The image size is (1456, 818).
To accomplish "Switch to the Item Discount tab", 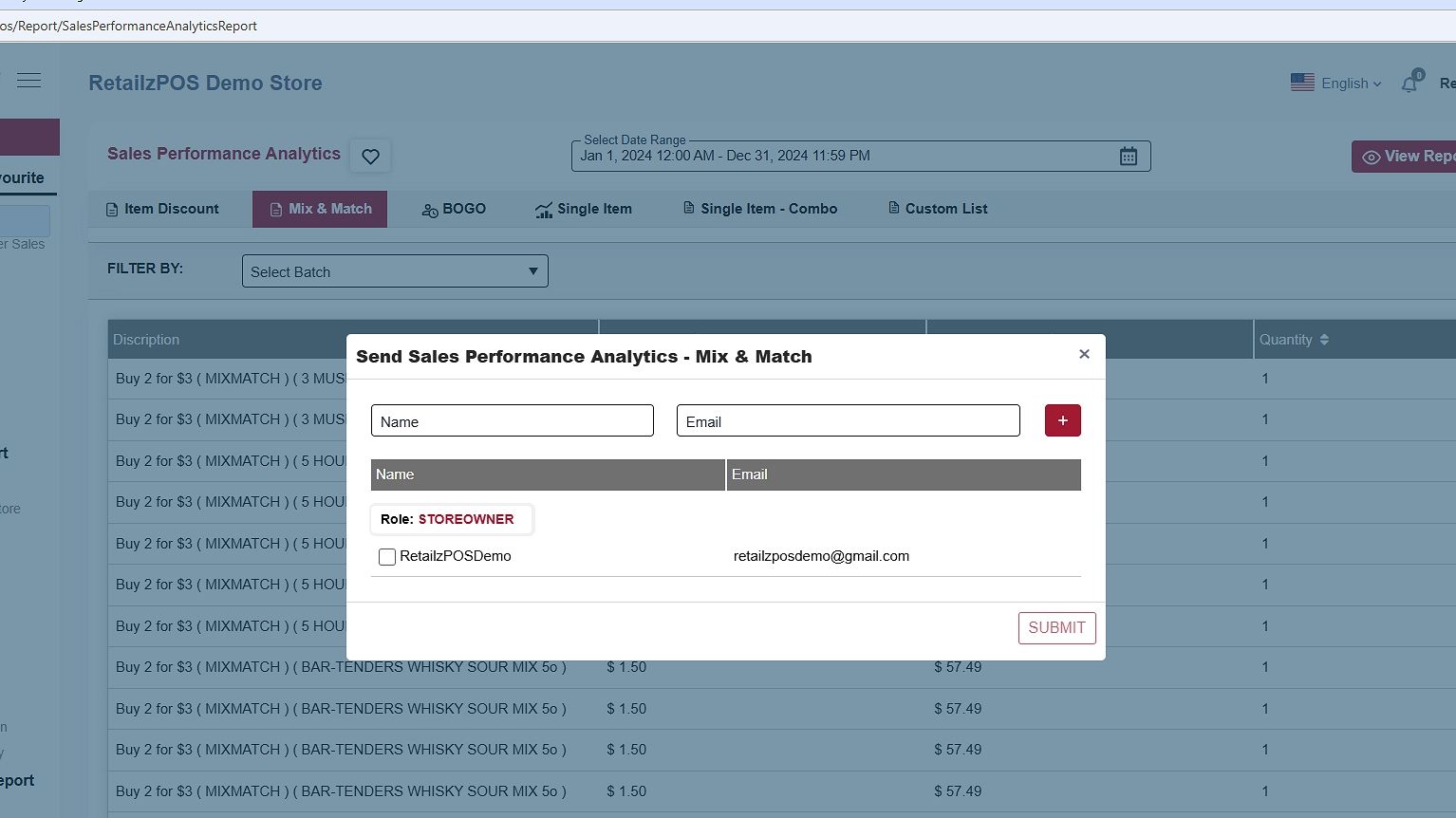I will point(162,209).
